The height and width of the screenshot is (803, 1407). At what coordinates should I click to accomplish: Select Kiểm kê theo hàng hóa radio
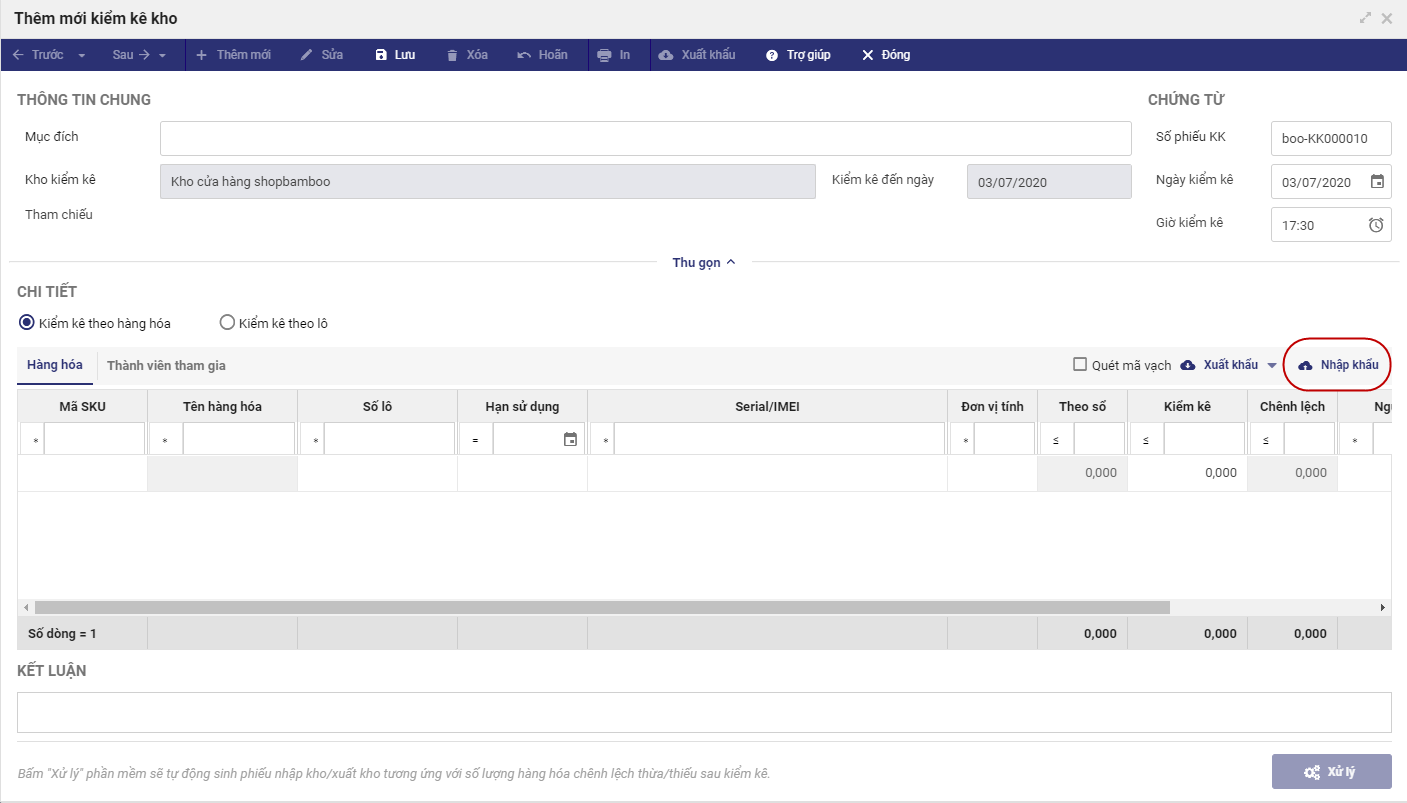click(27, 323)
